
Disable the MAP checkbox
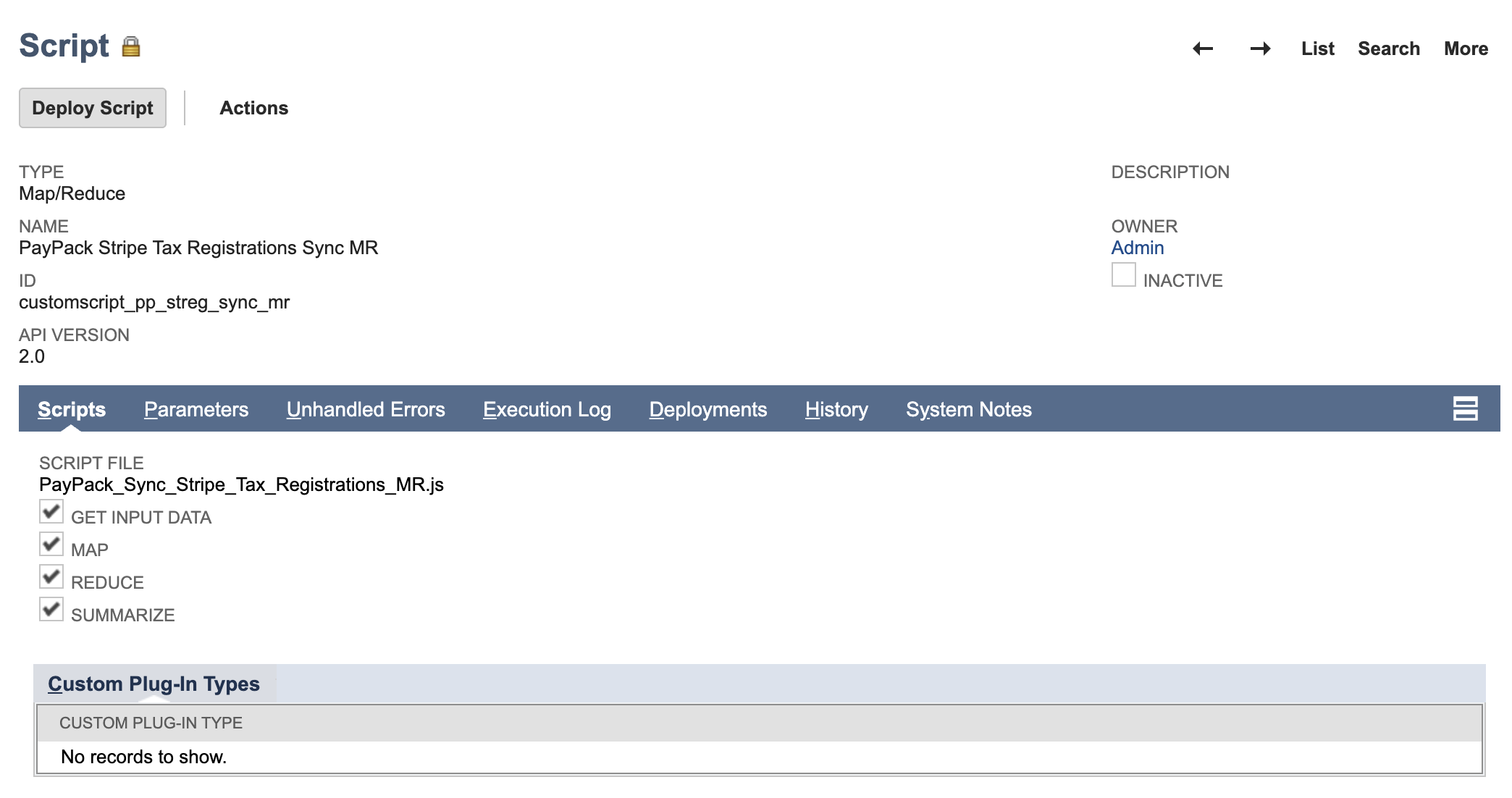[x=50, y=545]
